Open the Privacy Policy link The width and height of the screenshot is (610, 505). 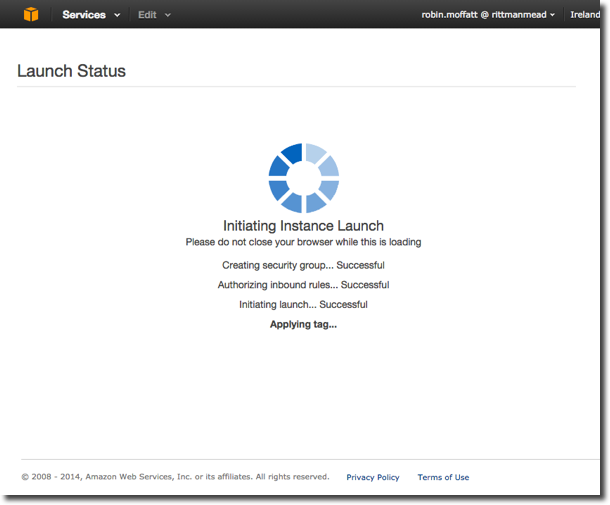click(372, 477)
